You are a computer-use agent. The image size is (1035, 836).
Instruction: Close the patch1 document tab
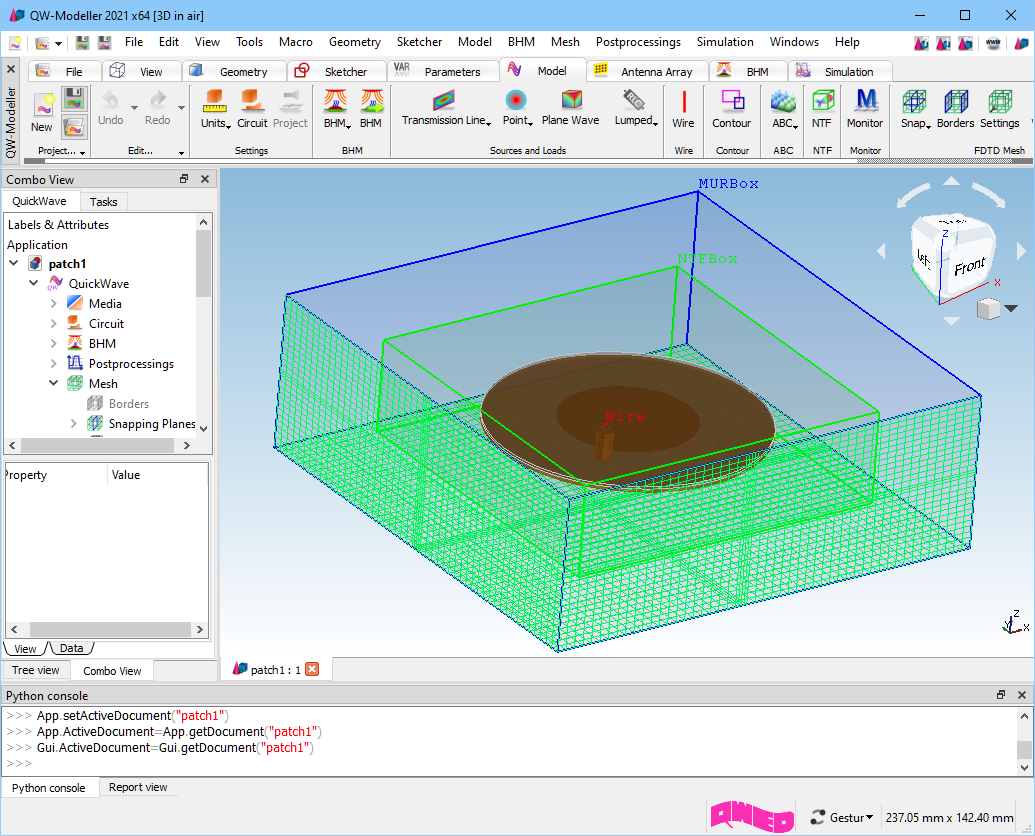pos(312,669)
